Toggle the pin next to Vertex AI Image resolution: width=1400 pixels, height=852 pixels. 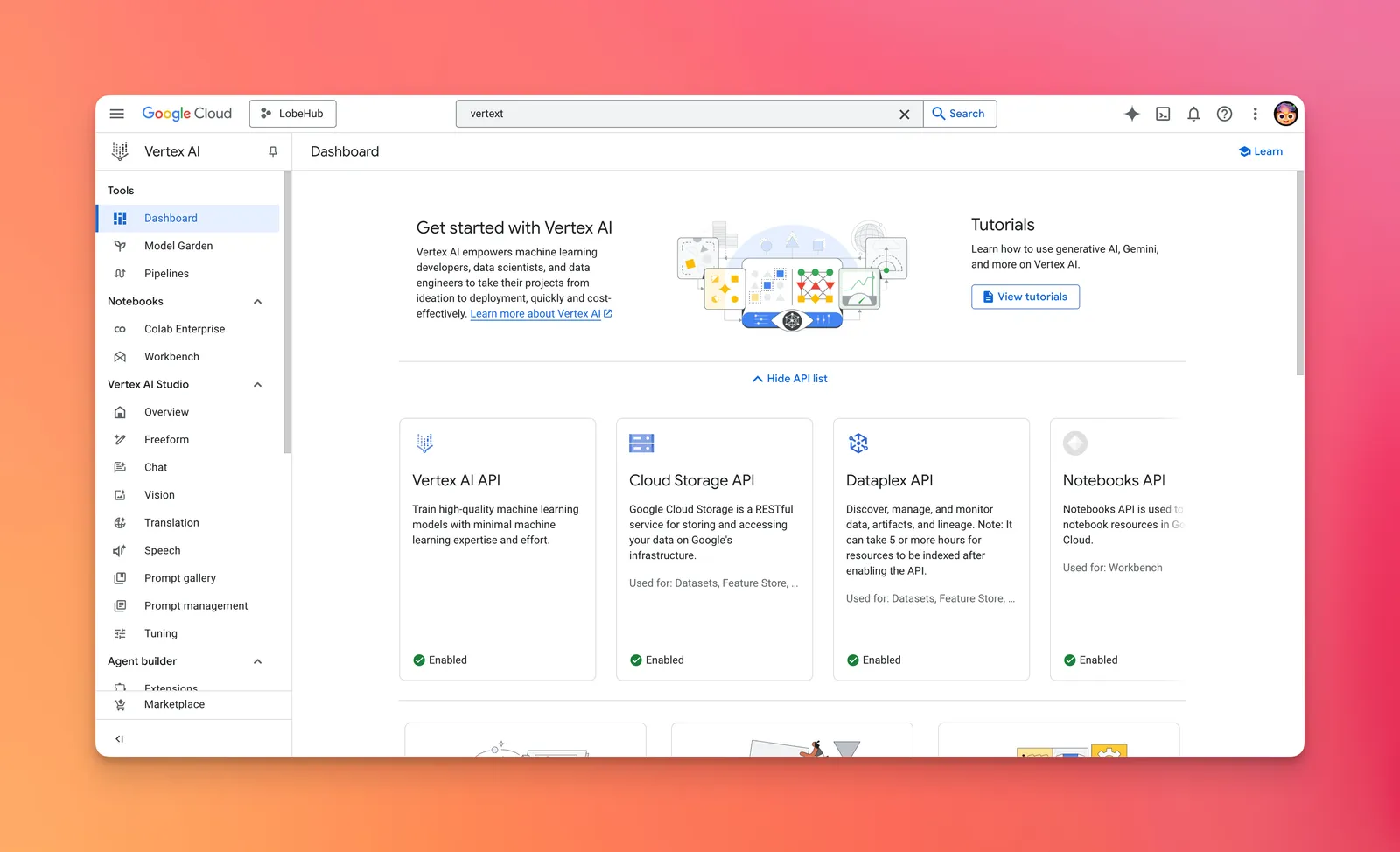click(x=273, y=151)
